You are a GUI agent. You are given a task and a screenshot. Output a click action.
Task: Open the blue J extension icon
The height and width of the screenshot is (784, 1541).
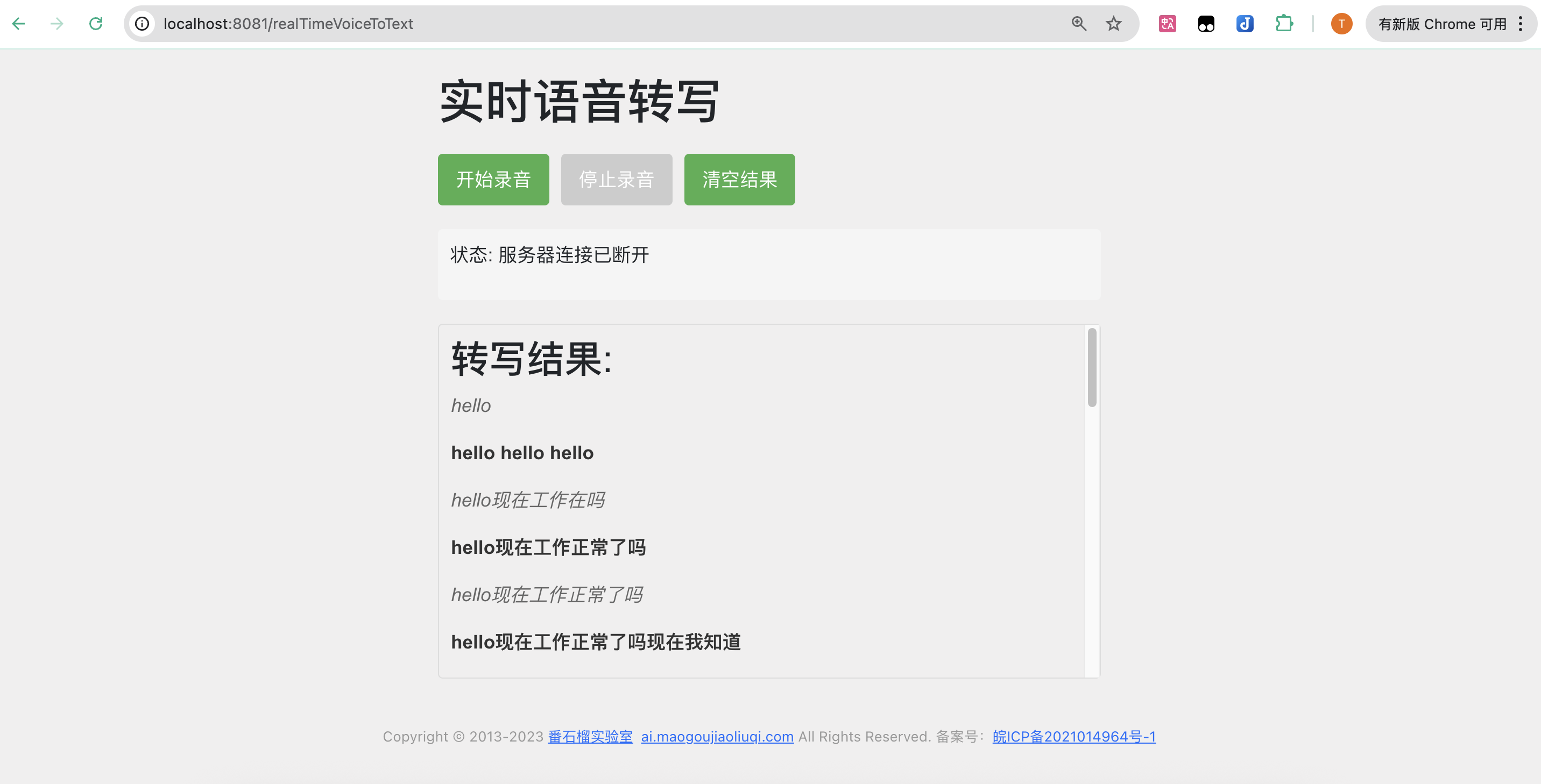1245,24
